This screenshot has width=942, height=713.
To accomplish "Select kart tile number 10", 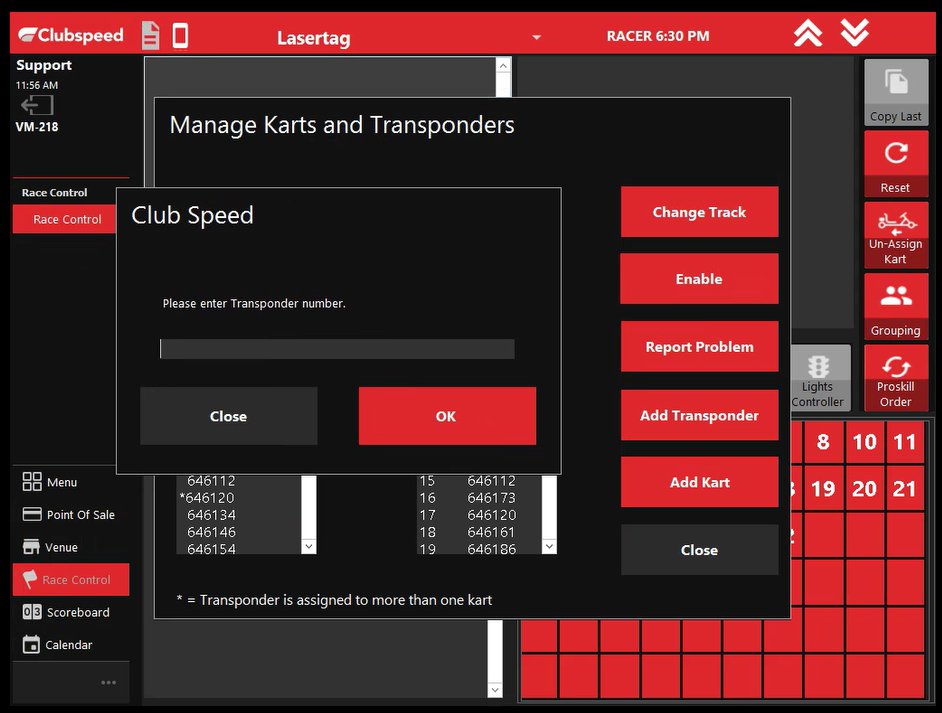I will (x=864, y=442).
